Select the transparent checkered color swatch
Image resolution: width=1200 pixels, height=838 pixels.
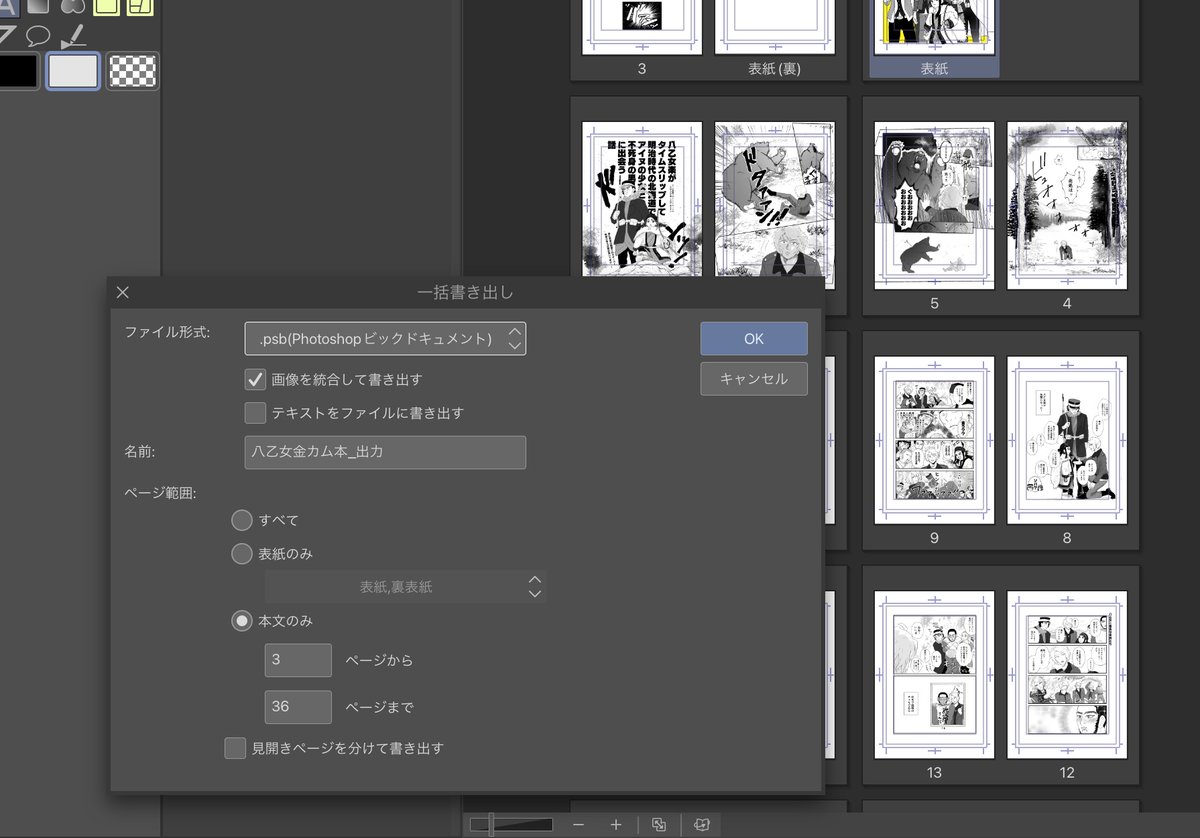(133, 71)
